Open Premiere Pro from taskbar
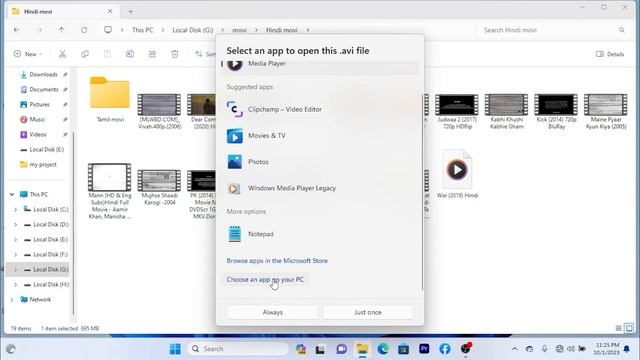Image resolution: width=640 pixels, height=360 pixels. (x=424, y=349)
